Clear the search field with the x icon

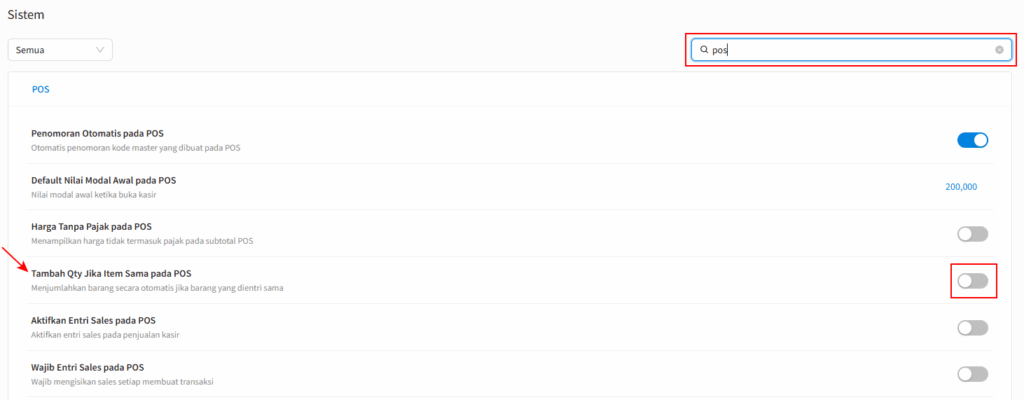coord(999,50)
